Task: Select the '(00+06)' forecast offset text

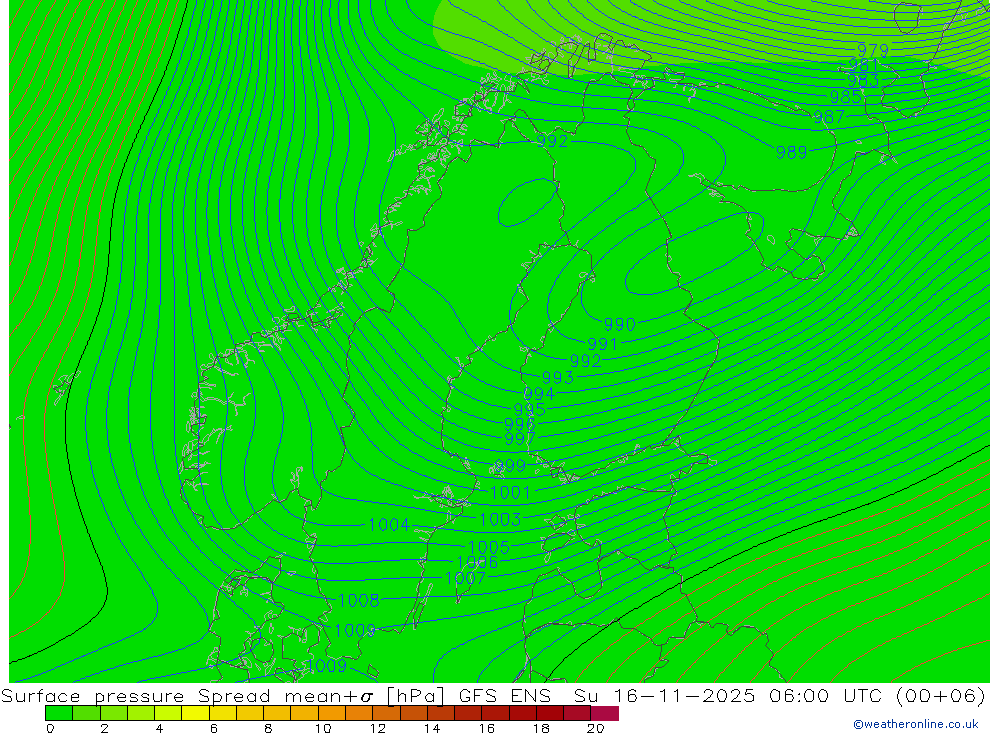Action: pos(941,695)
